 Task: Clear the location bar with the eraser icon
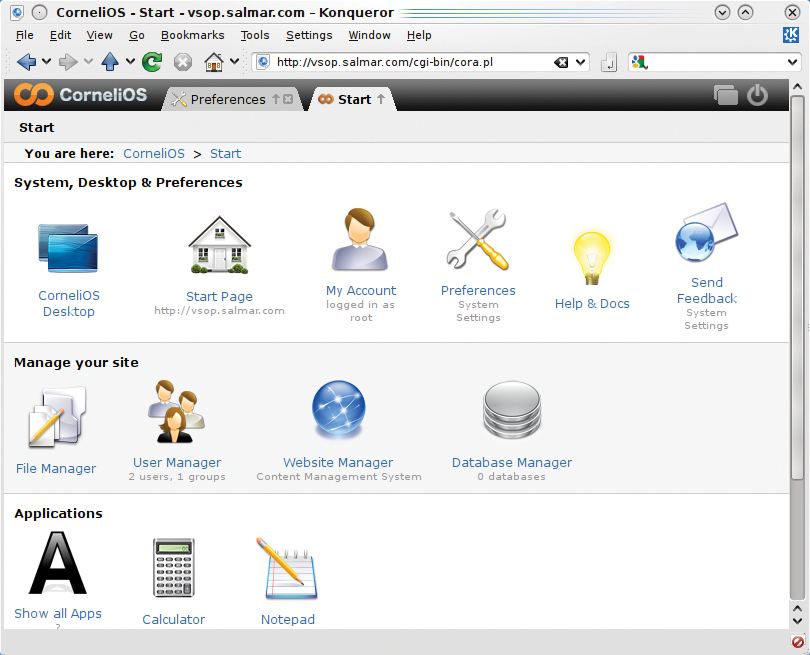pyautogui.click(x=561, y=63)
